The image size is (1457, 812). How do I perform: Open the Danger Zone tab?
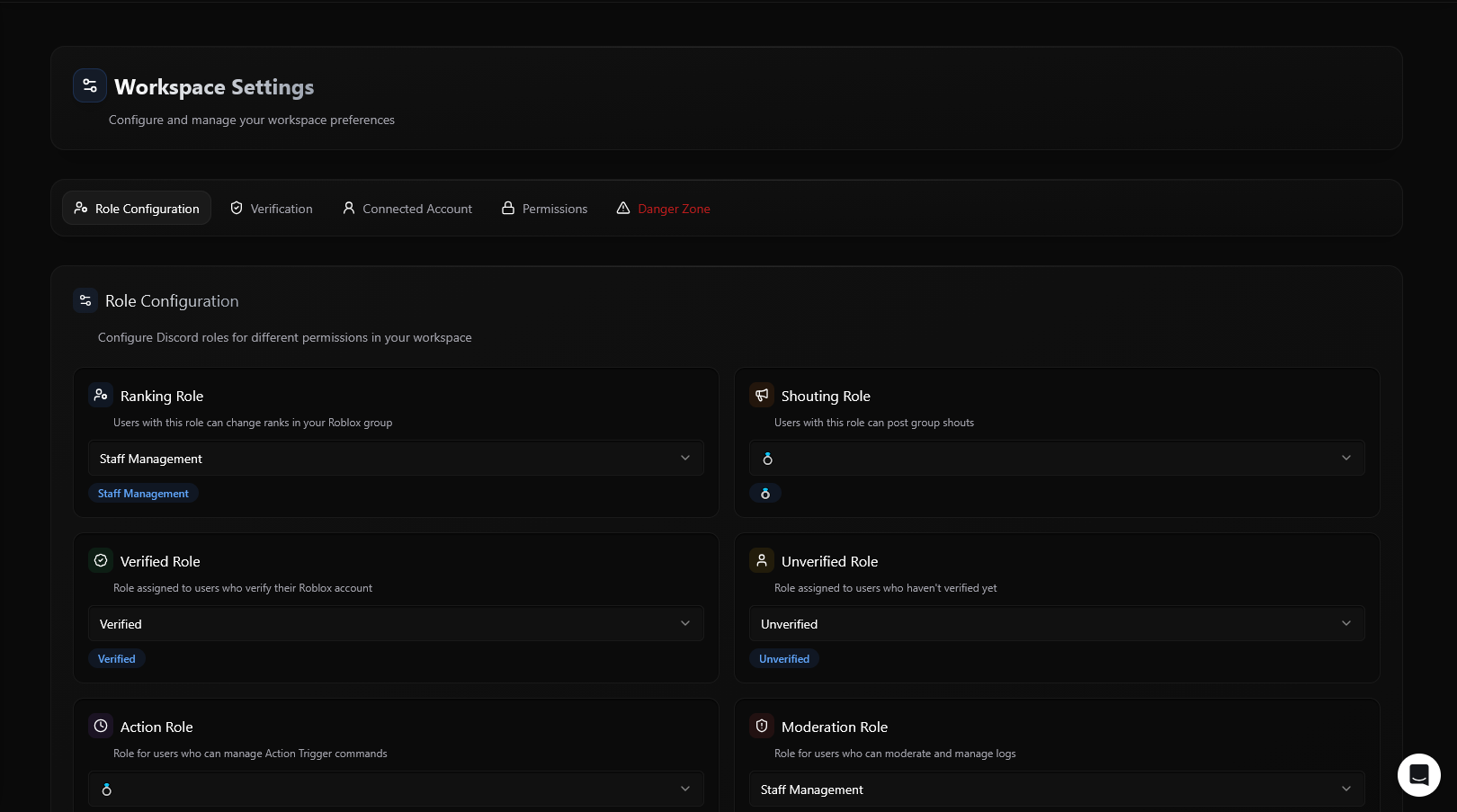[664, 209]
